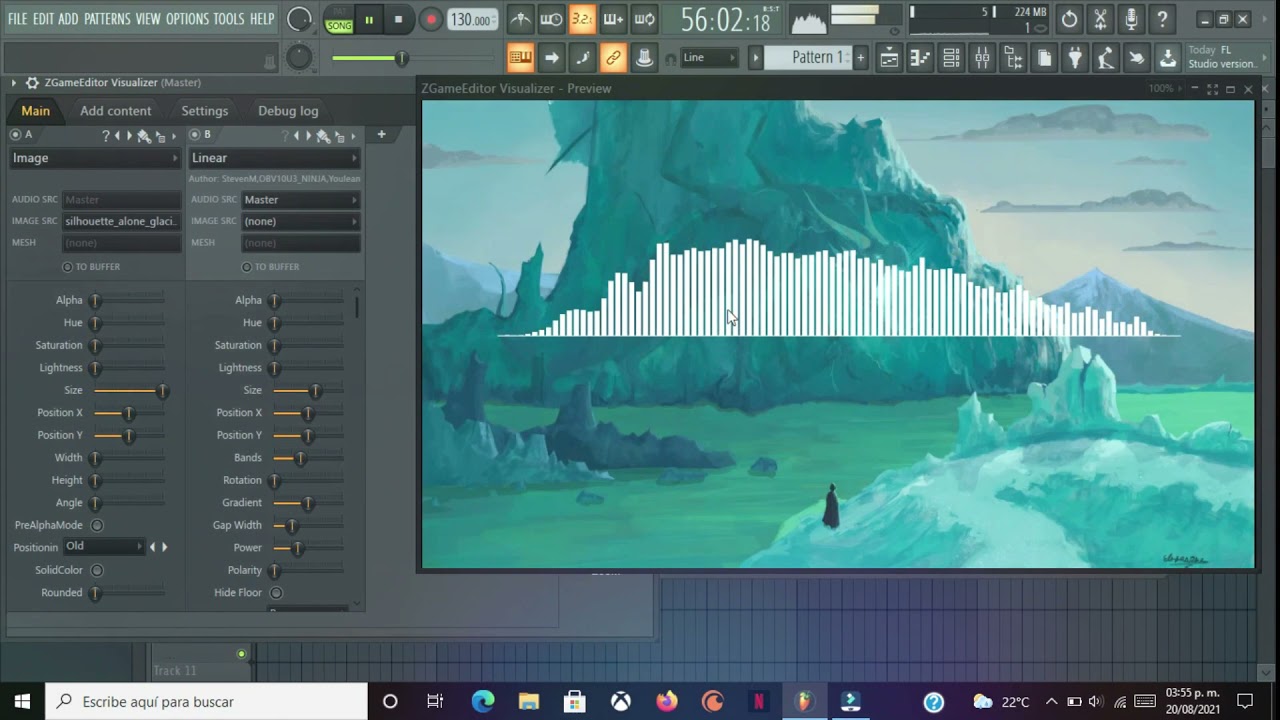Open the browser view icon
Screen dimensions: 1280x720
[1013, 58]
